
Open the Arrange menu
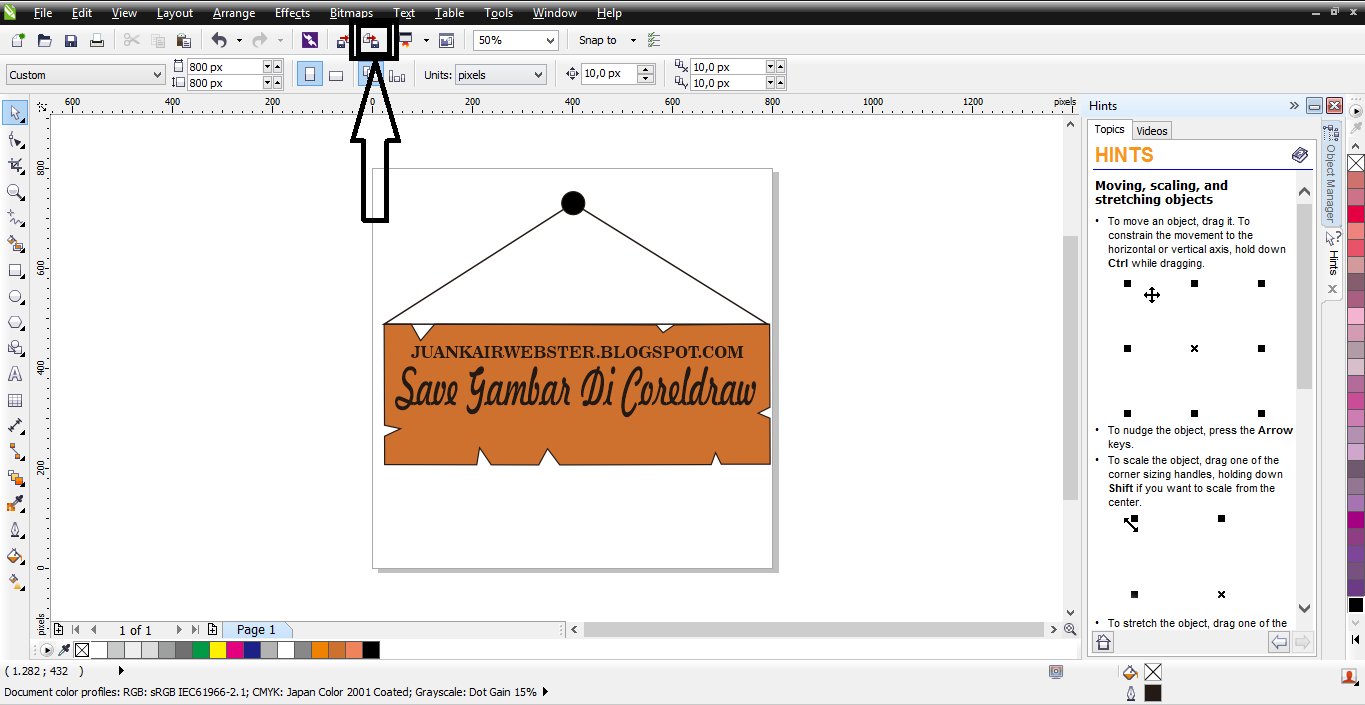point(233,13)
